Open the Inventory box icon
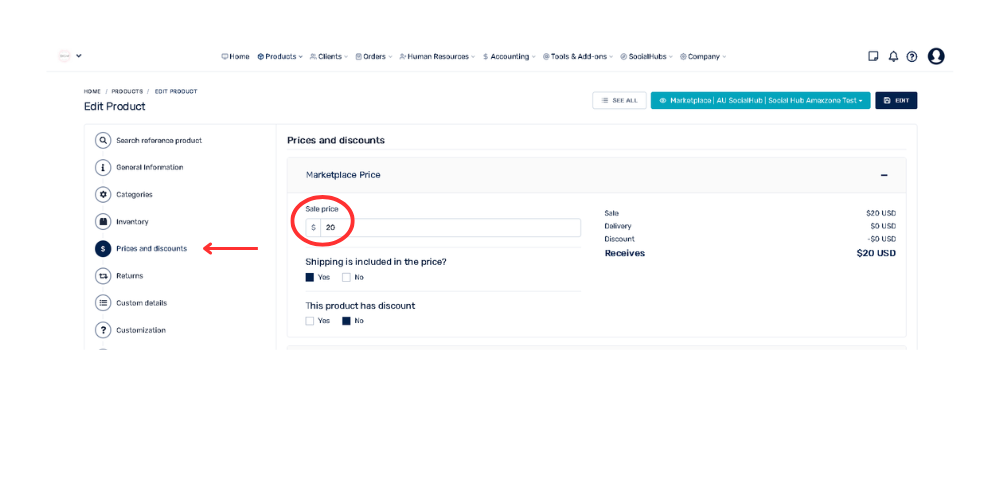Image resolution: width=1000 pixels, height=500 pixels. coord(103,222)
